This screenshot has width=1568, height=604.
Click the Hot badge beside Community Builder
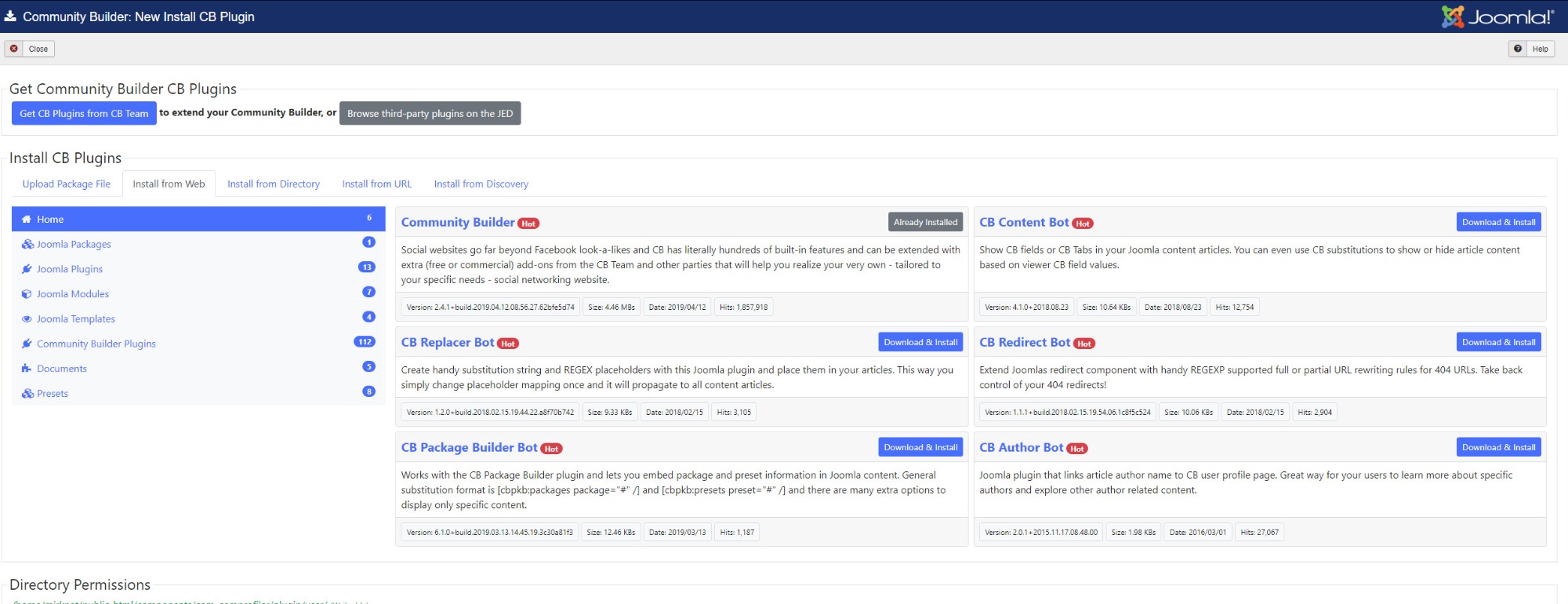tap(529, 224)
